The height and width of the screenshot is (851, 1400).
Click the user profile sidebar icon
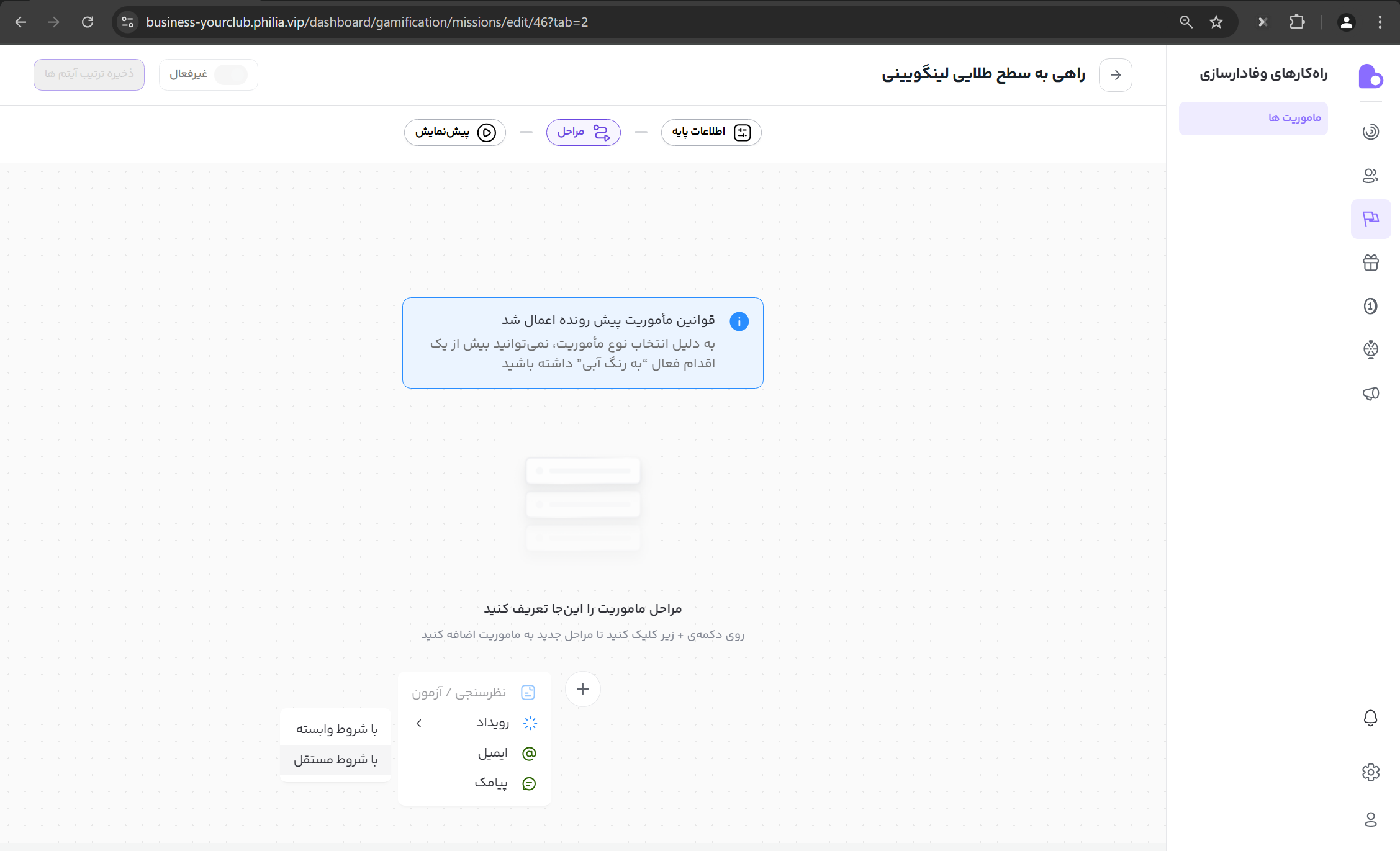click(x=1370, y=819)
